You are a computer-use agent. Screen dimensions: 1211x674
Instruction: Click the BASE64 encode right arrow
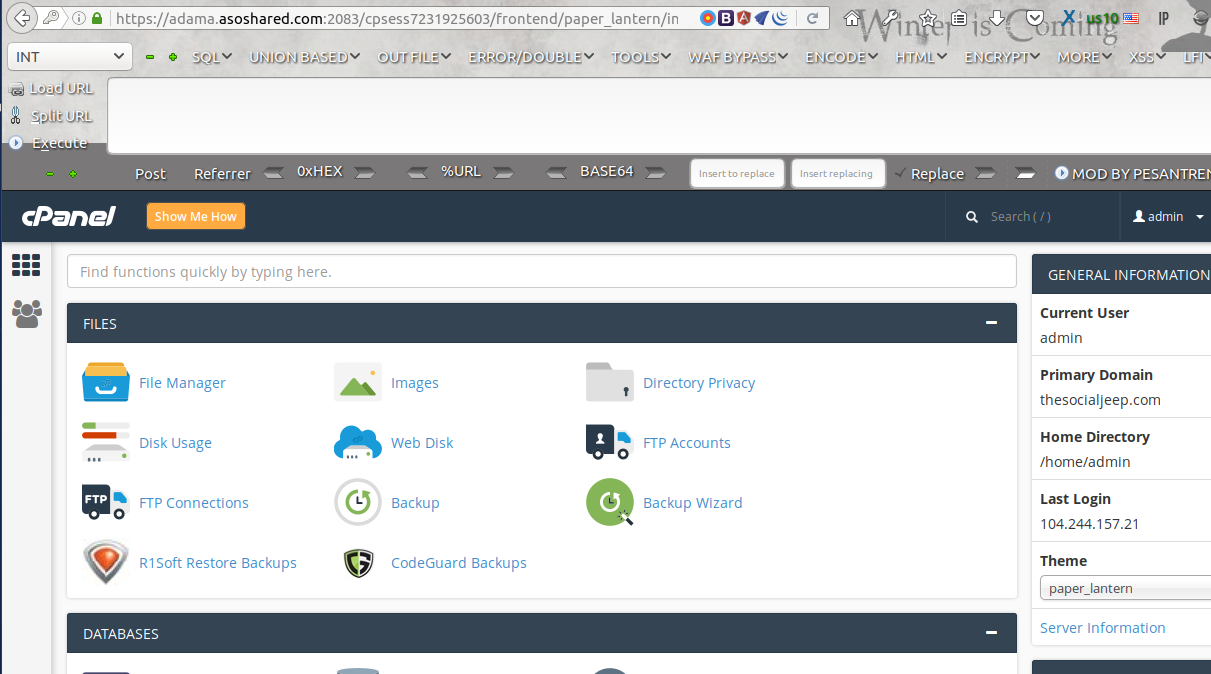tap(655, 173)
